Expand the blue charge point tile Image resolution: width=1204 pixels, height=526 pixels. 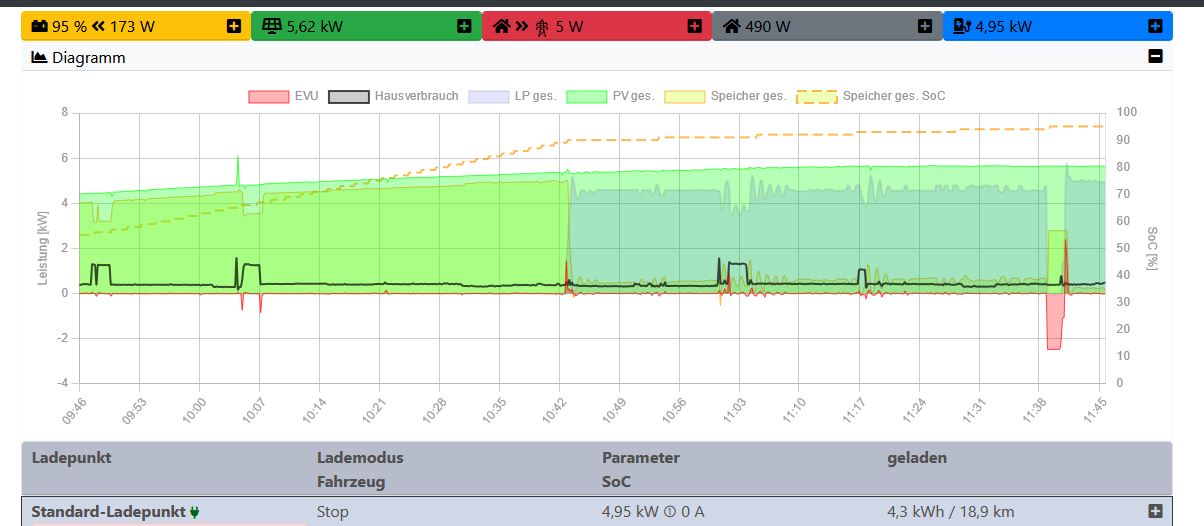coord(1155,26)
